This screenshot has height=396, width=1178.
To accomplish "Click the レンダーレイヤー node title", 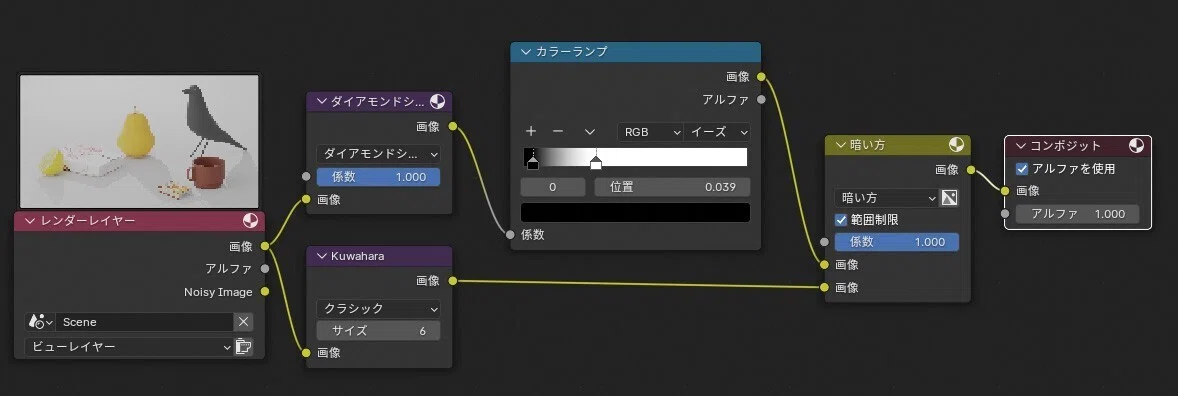I will pyautogui.click(x=87, y=221).
